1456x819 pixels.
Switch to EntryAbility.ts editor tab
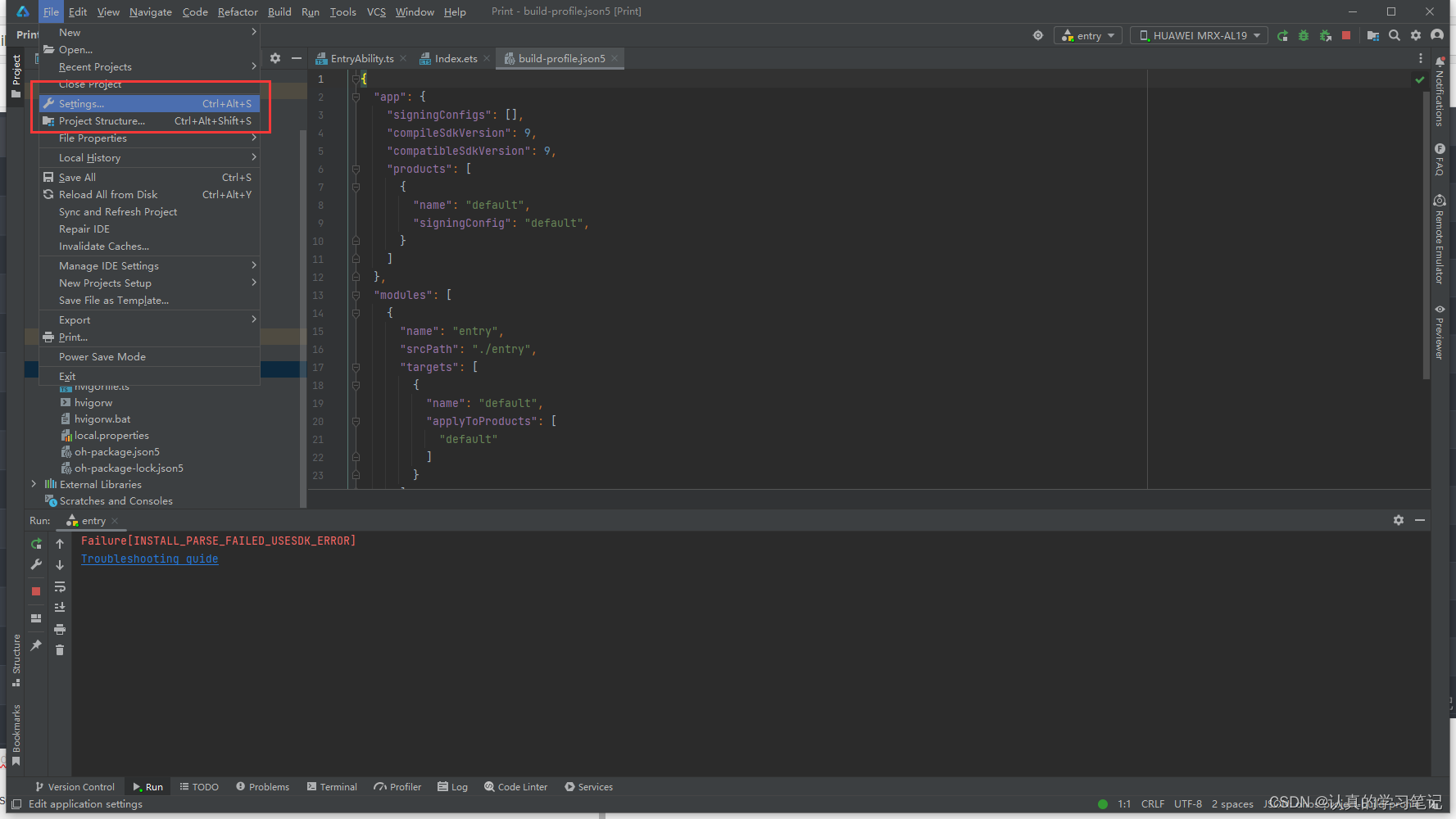pos(361,59)
